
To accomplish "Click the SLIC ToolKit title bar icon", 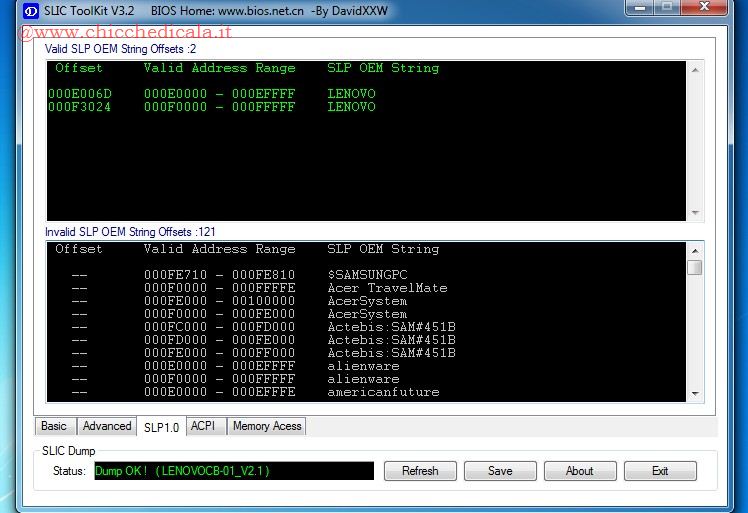I will pos(30,10).
